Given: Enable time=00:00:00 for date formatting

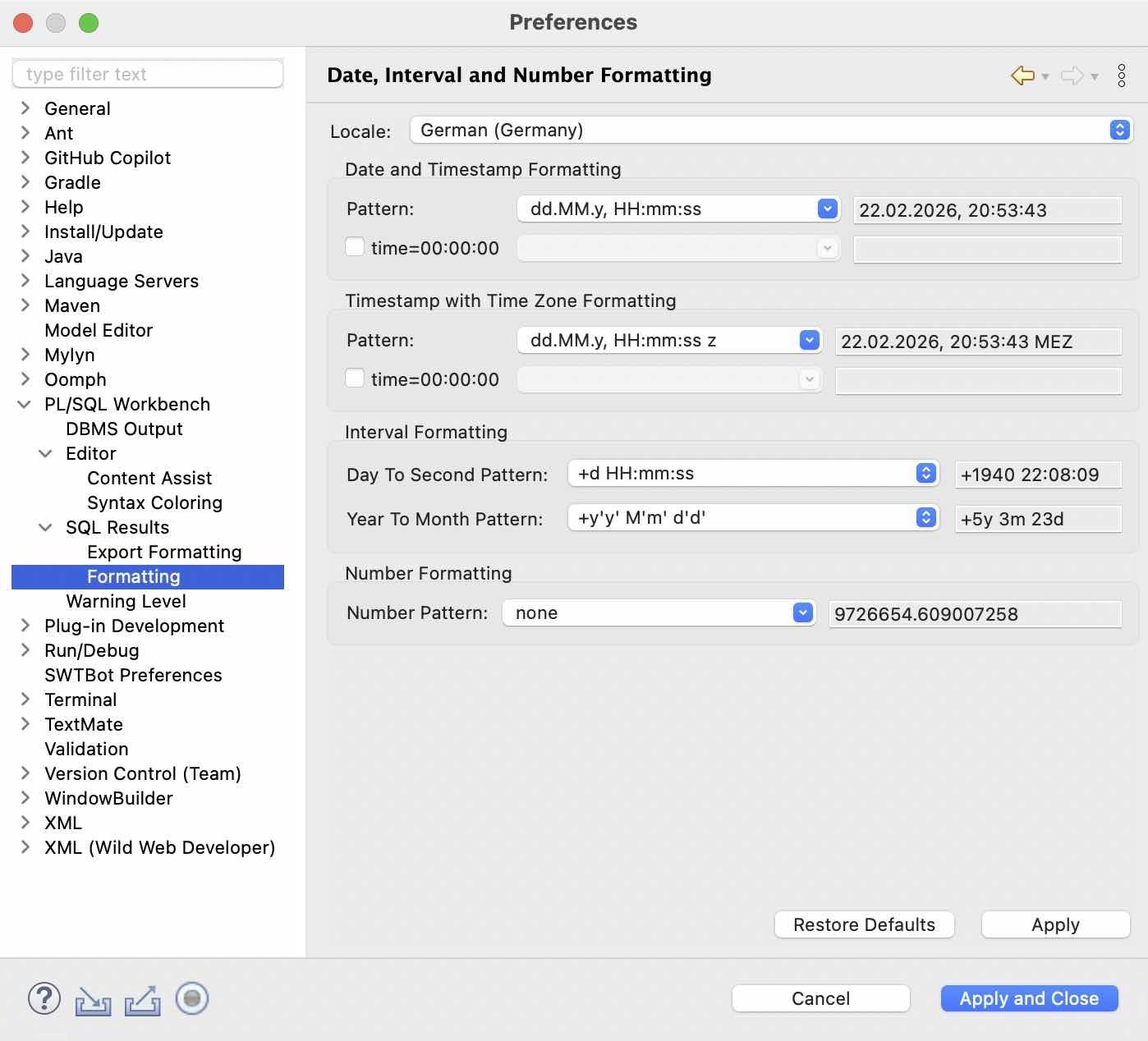Looking at the screenshot, I should coord(354,246).
